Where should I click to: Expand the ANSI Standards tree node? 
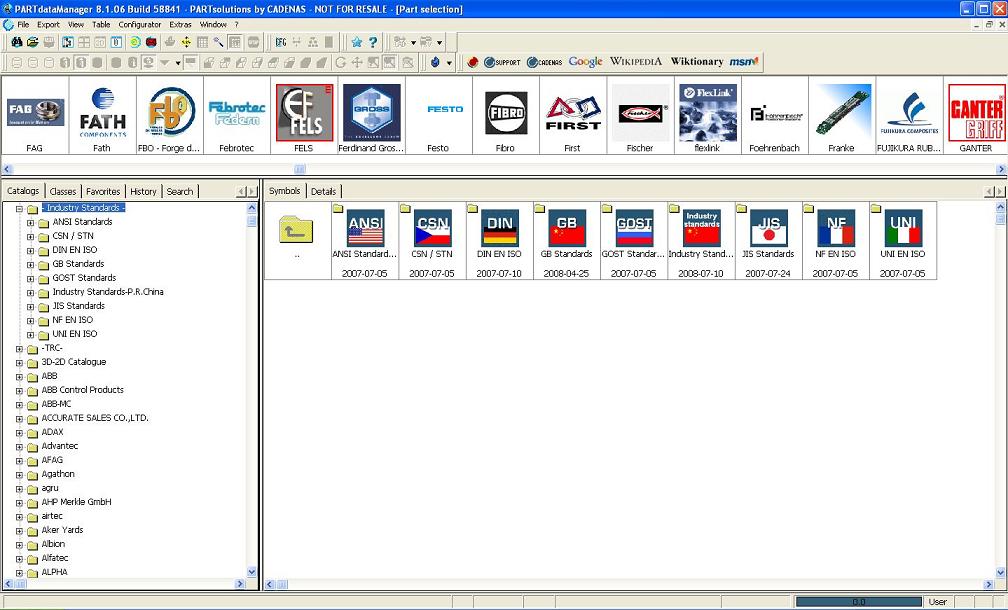30,223
